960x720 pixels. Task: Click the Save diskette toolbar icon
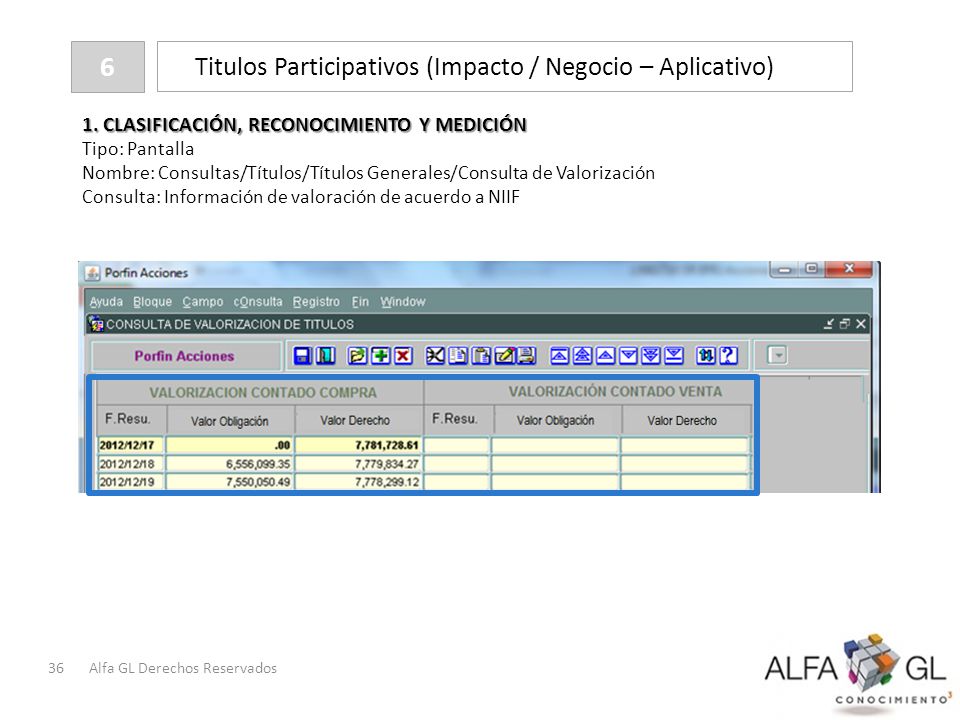coord(303,356)
